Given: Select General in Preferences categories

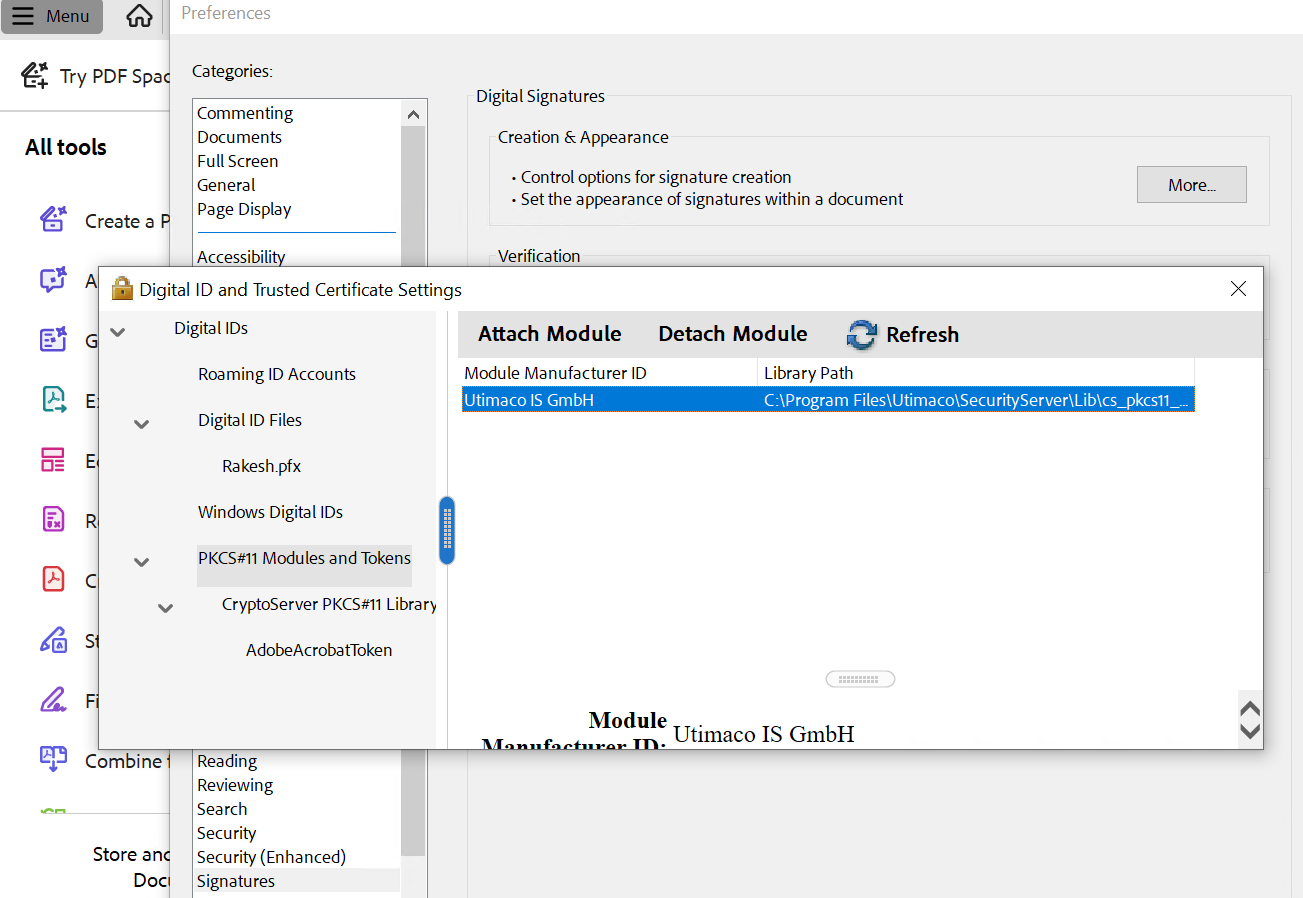Looking at the screenshot, I should pos(226,185).
